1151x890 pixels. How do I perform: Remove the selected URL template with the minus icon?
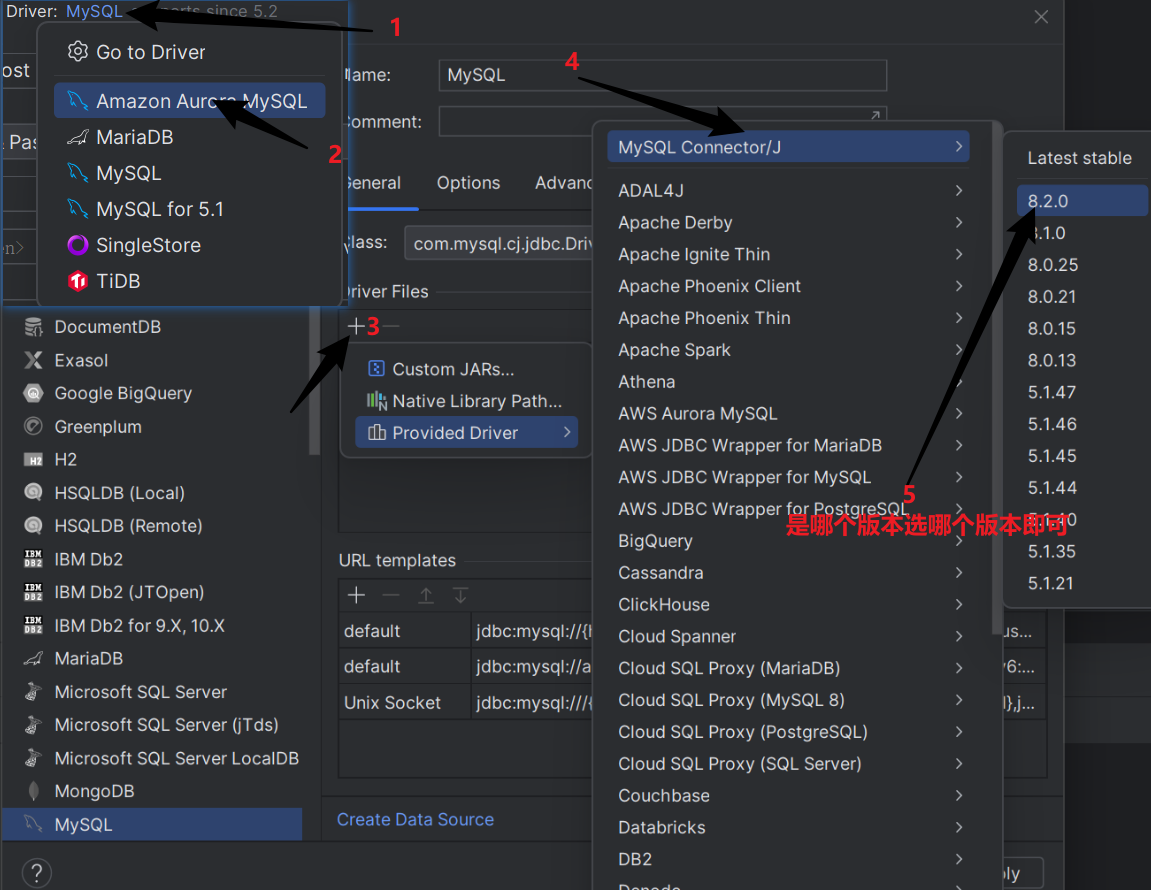(391, 595)
